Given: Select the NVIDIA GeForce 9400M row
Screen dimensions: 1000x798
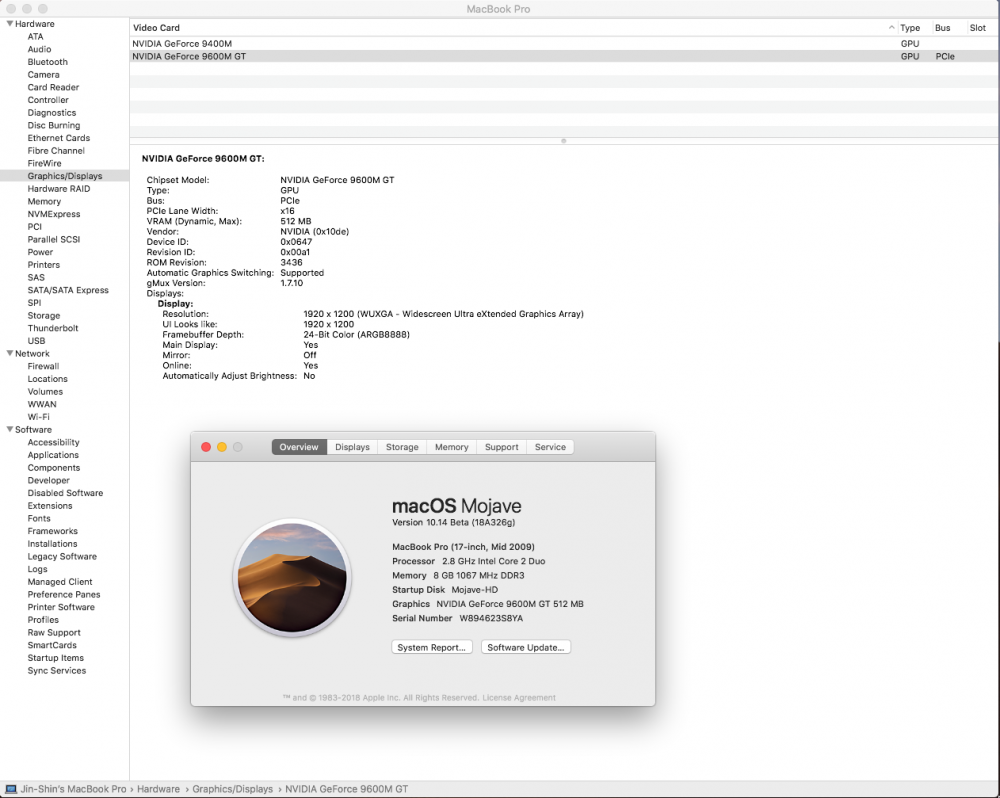Looking at the screenshot, I should [564, 43].
